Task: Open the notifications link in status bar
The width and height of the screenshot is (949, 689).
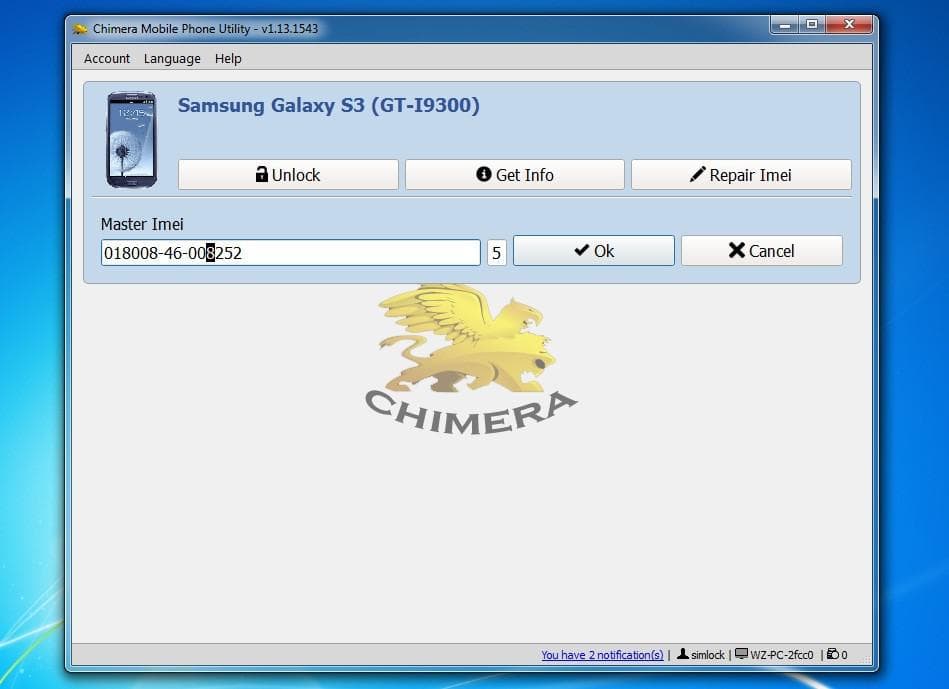Action: 602,655
